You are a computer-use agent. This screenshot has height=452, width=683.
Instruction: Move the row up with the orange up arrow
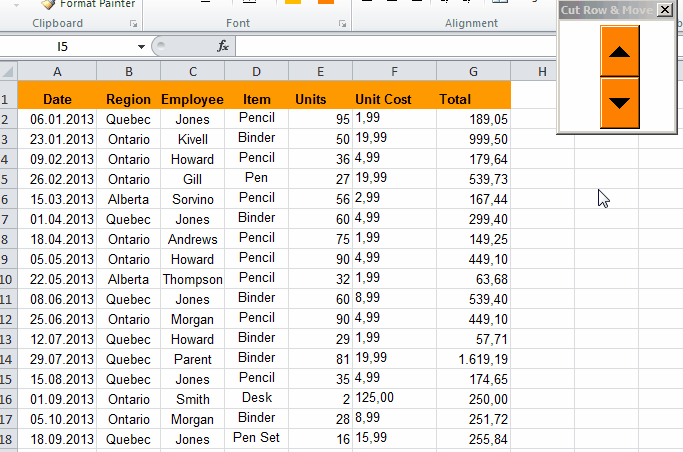click(x=619, y=51)
